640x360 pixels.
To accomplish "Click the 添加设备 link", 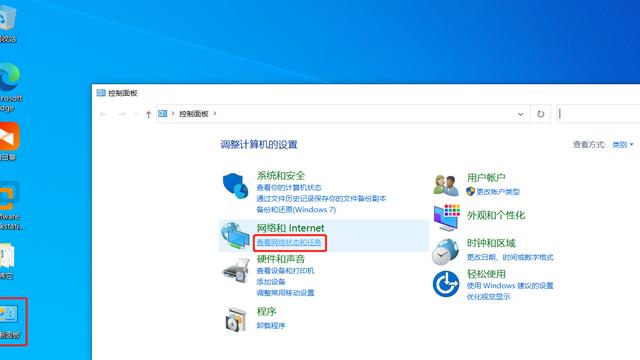I will click(x=271, y=282).
